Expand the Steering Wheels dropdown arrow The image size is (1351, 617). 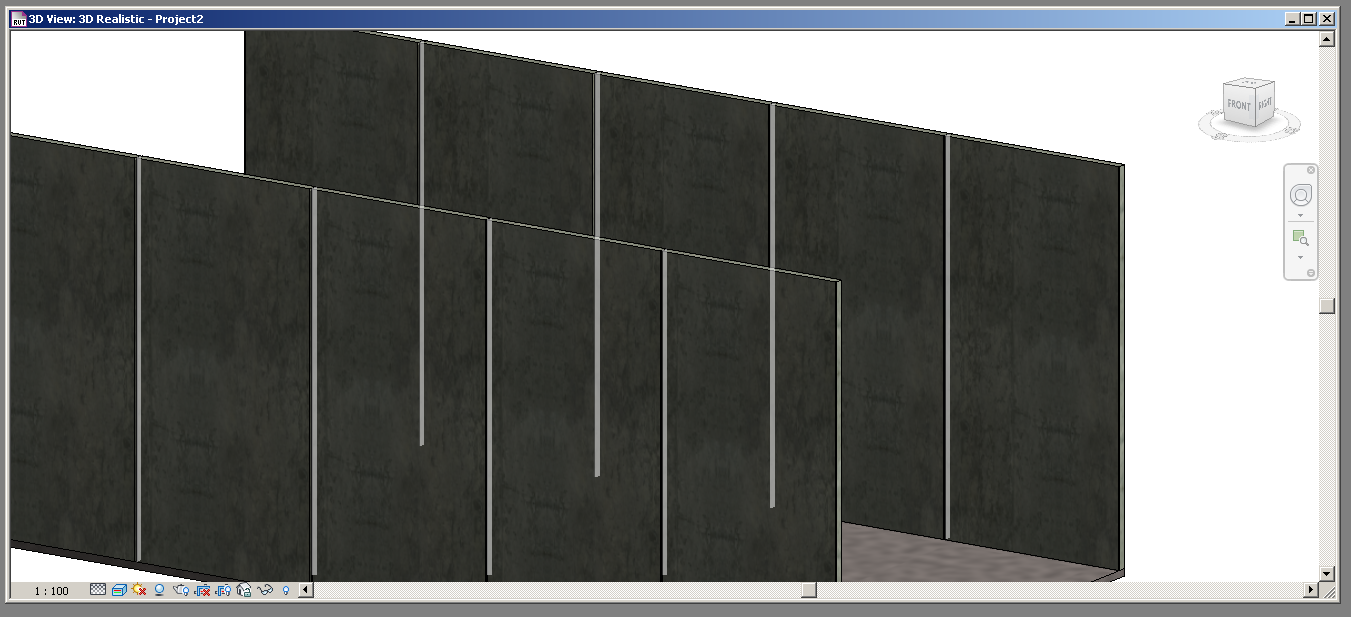pyautogui.click(x=1300, y=215)
